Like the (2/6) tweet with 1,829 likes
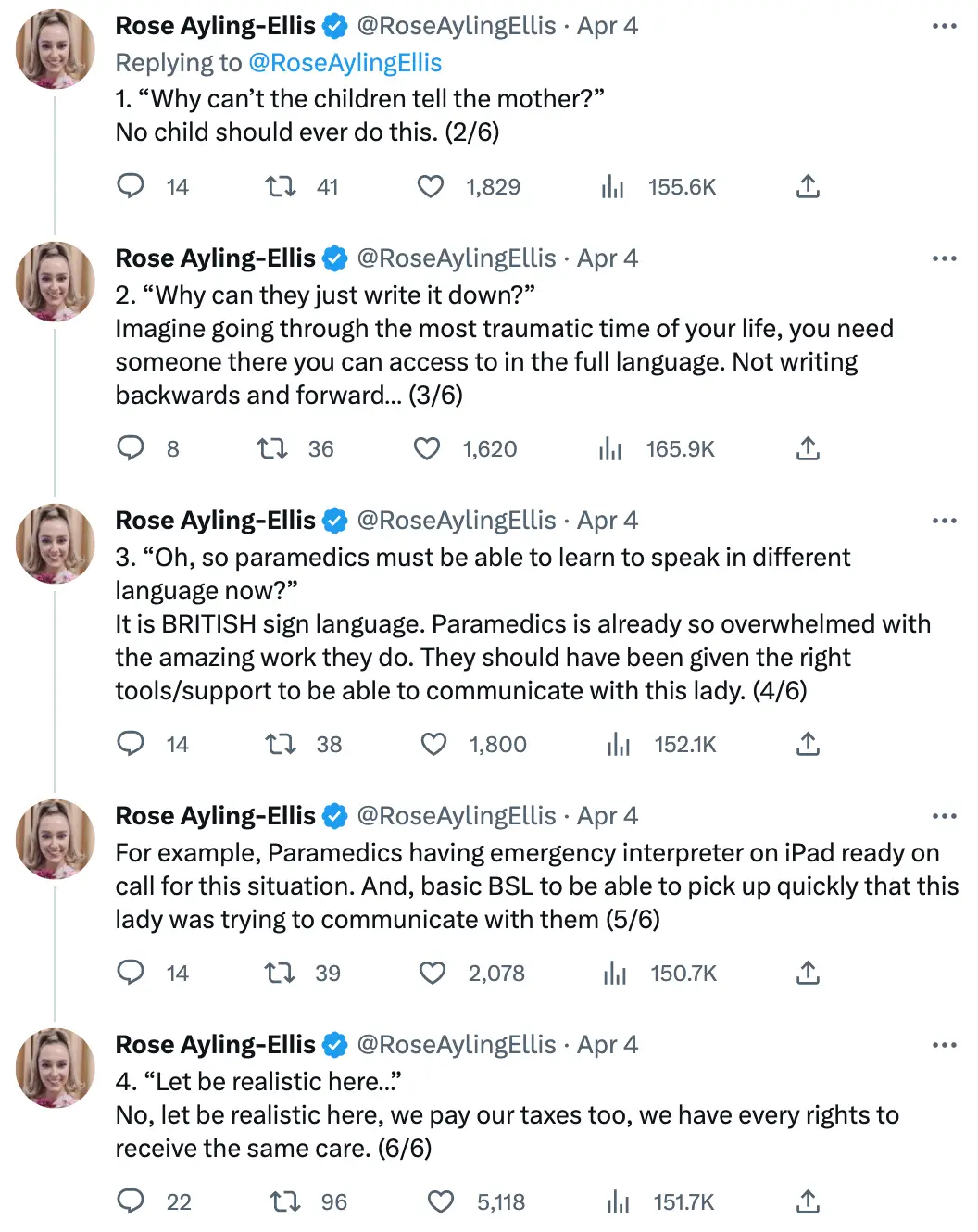Image resolution: width=978 pixels, height=1232 pixels. click(430, 186)
